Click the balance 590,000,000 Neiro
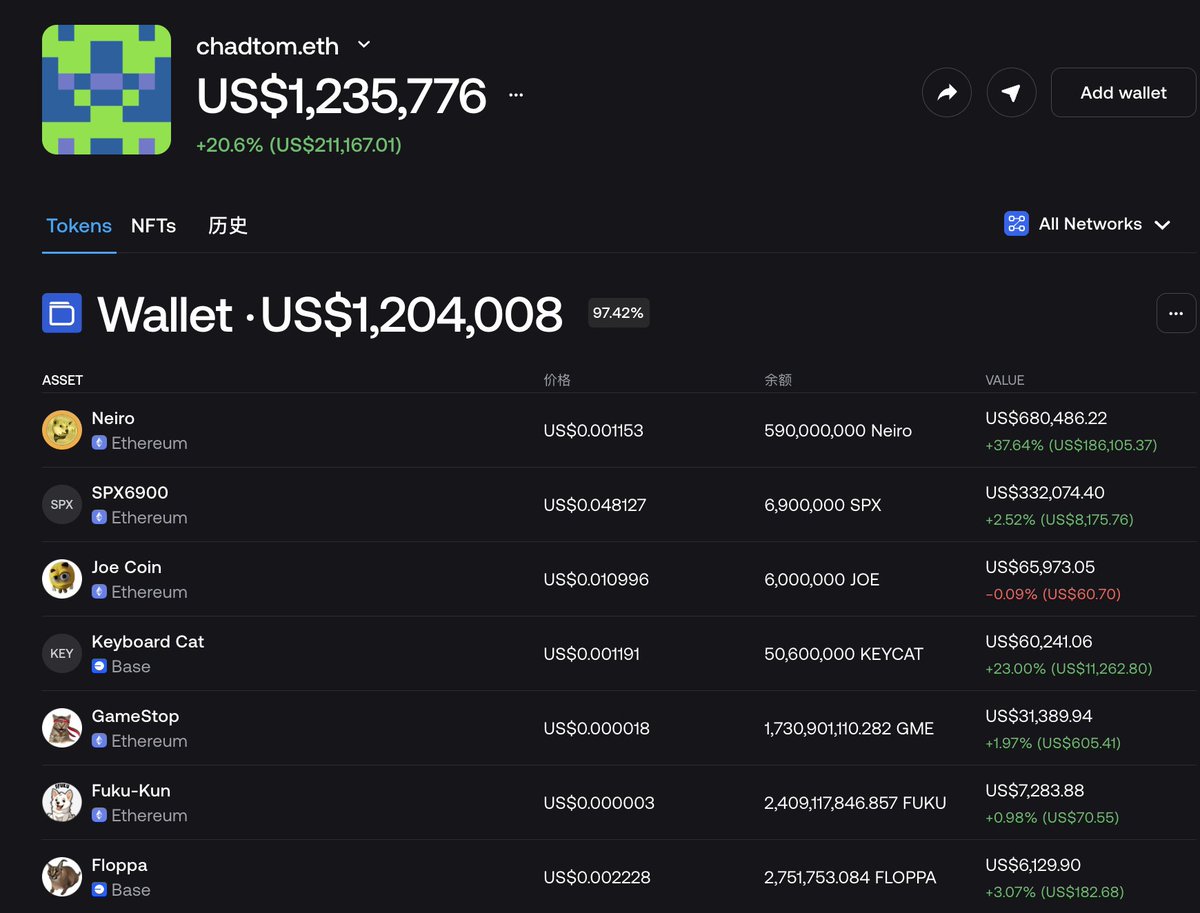Viewport: 1200px width, 913px height. tap(838, 431)
